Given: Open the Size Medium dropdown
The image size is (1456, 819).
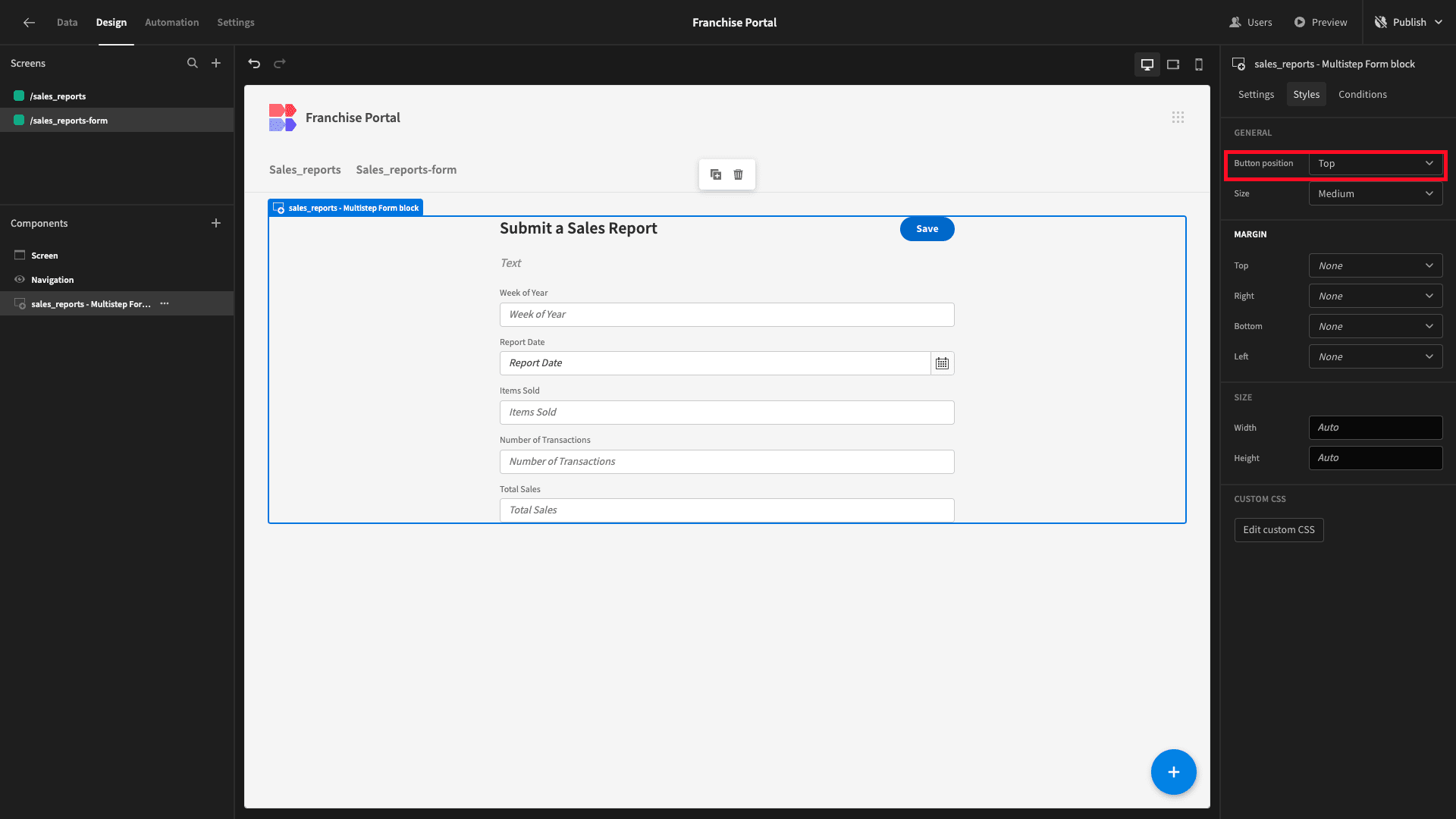Looking at the screenshot, I should (x=1376, y=194).
